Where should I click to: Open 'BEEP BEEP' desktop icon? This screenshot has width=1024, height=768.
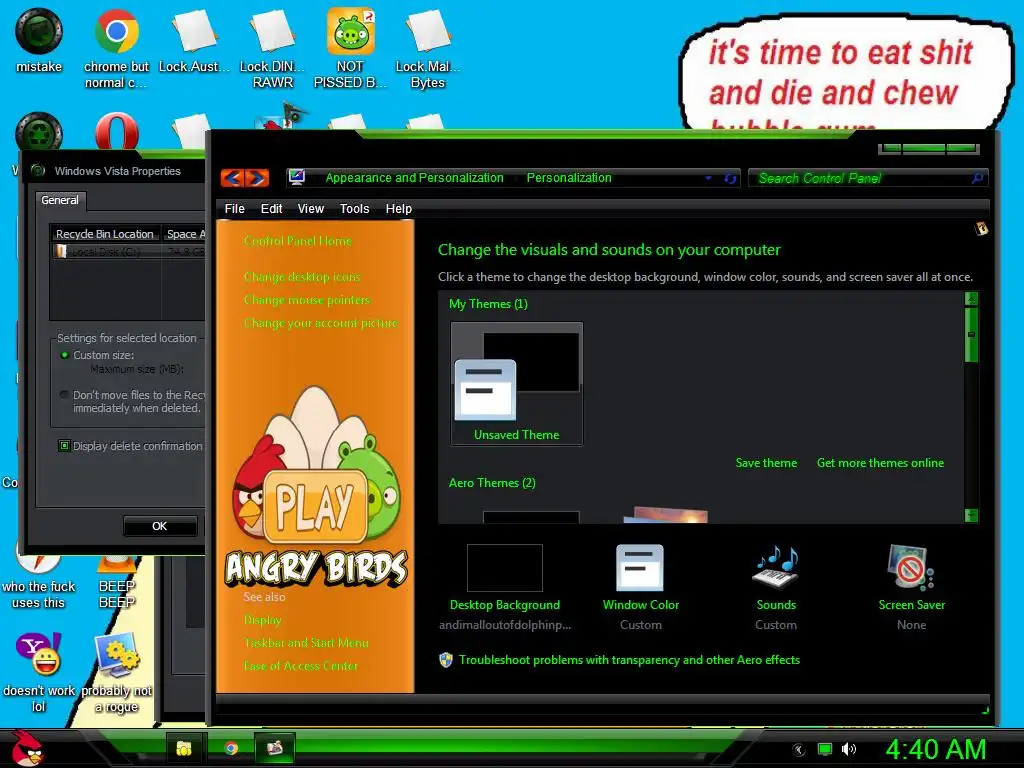coord(116,584)
